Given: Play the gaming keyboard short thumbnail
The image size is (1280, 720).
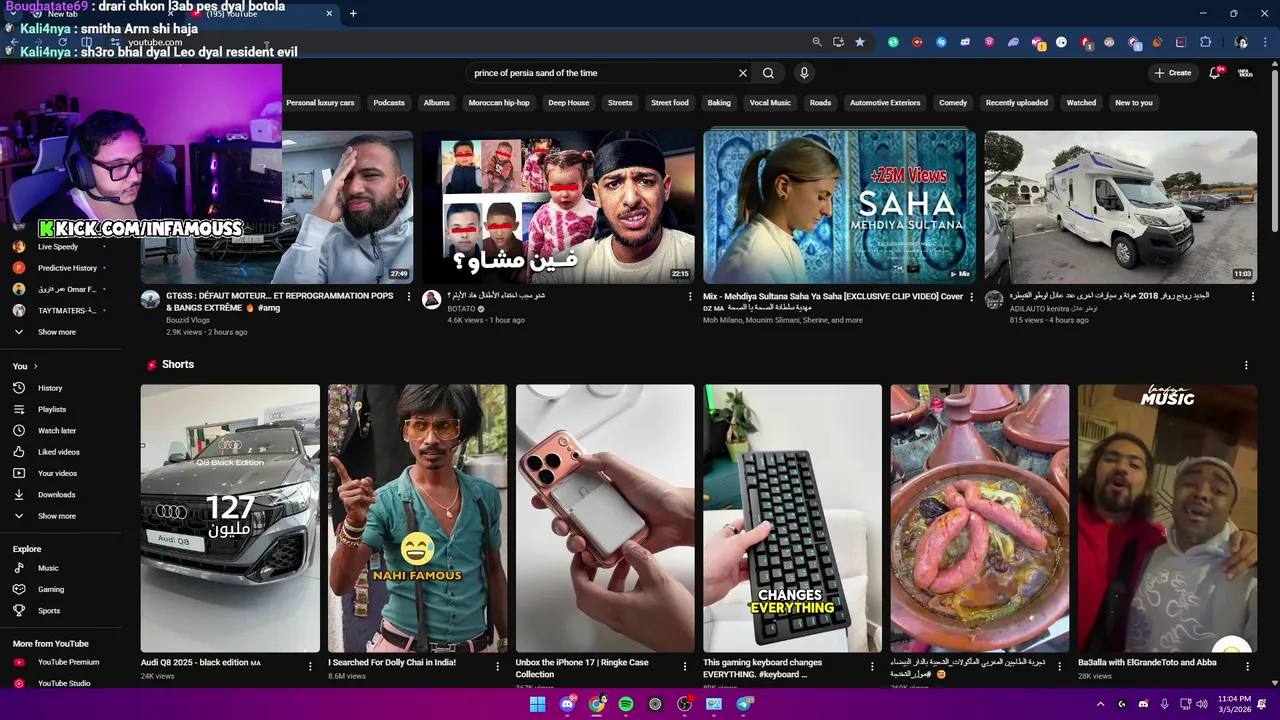Looking at the screenshot, I should pos(792,518).
